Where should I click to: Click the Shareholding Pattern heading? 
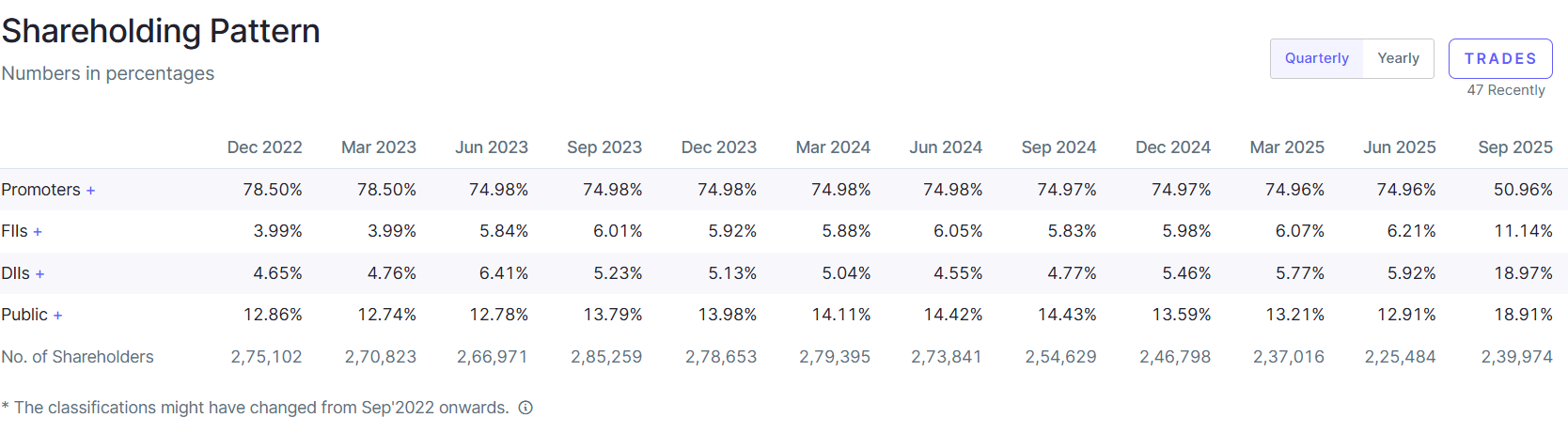point(161,31)
